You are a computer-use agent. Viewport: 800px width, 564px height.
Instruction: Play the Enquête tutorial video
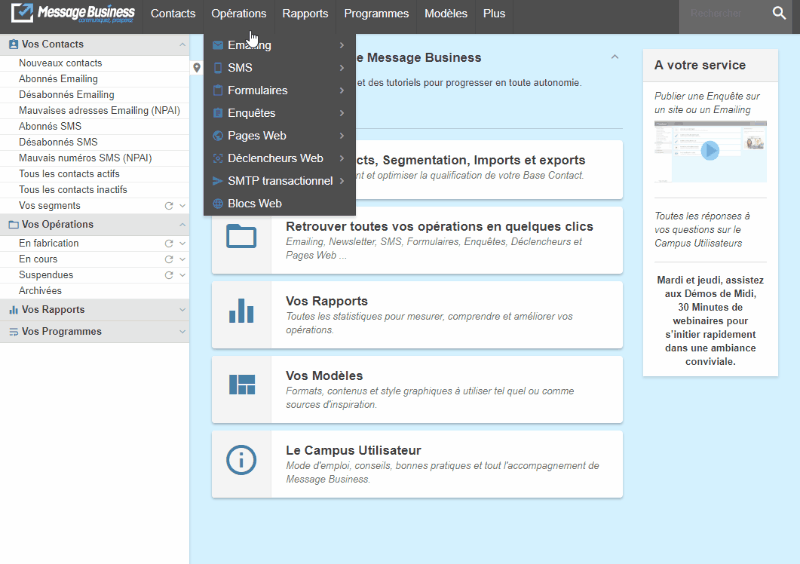(x=710, y=151)
